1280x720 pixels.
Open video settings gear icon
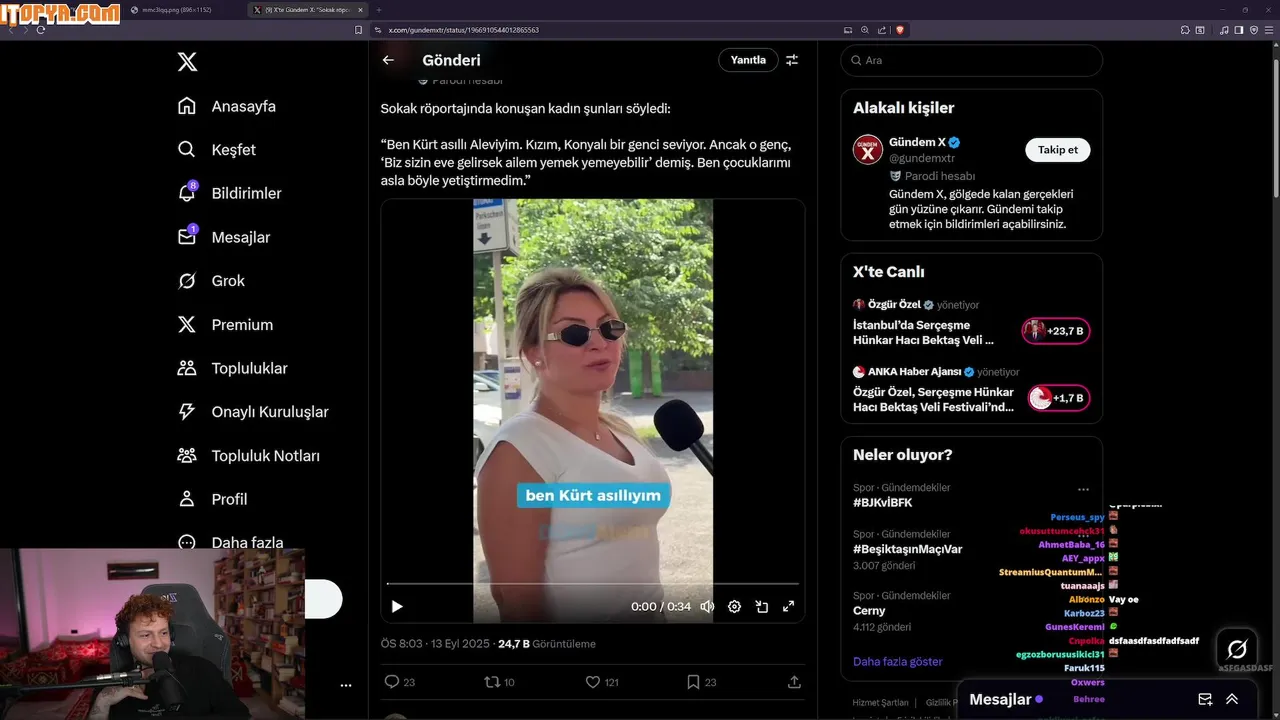734,606
